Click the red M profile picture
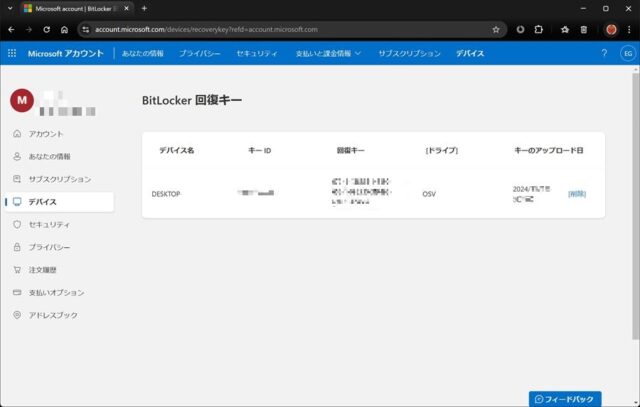Screen dimensions: 640x407 22,100
